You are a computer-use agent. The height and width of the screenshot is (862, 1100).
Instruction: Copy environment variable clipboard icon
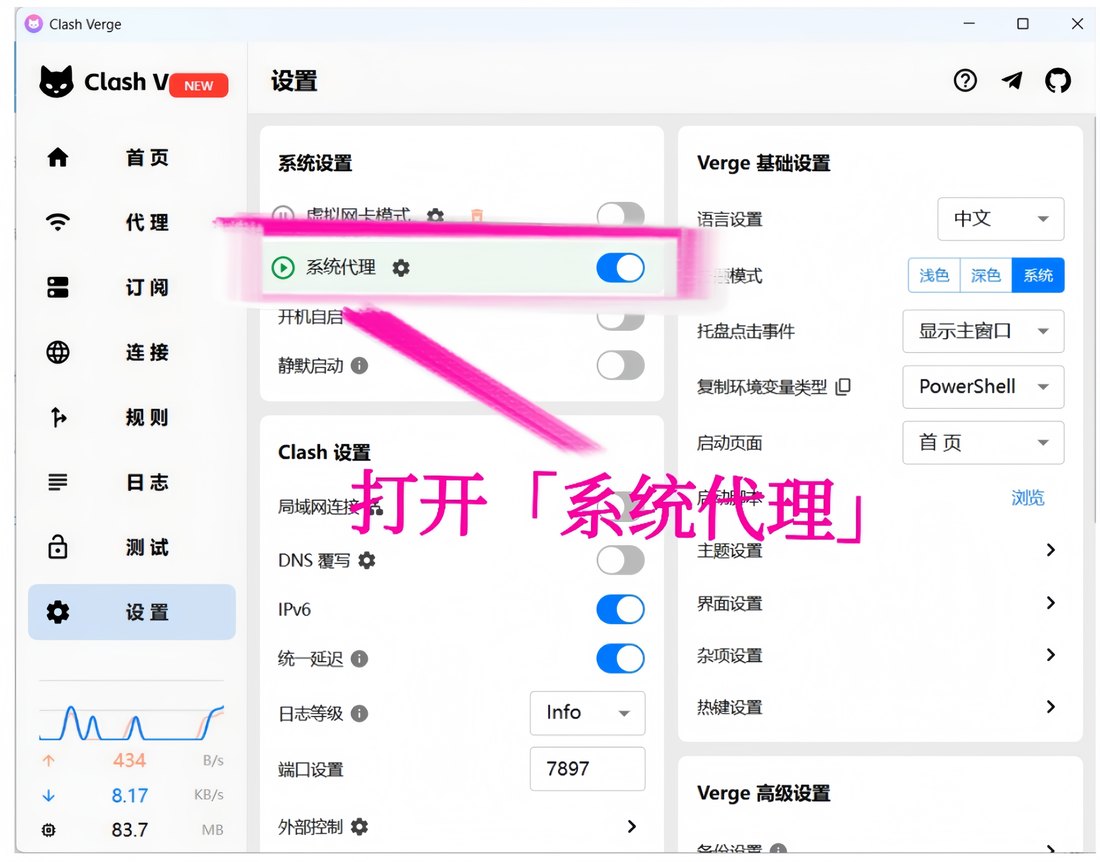[843, 386]
